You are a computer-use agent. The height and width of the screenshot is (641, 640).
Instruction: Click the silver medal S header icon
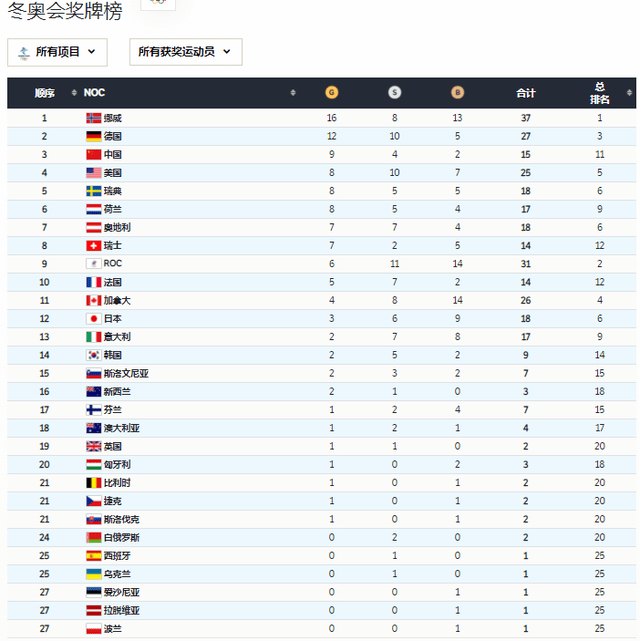click(x=394, y=92)
